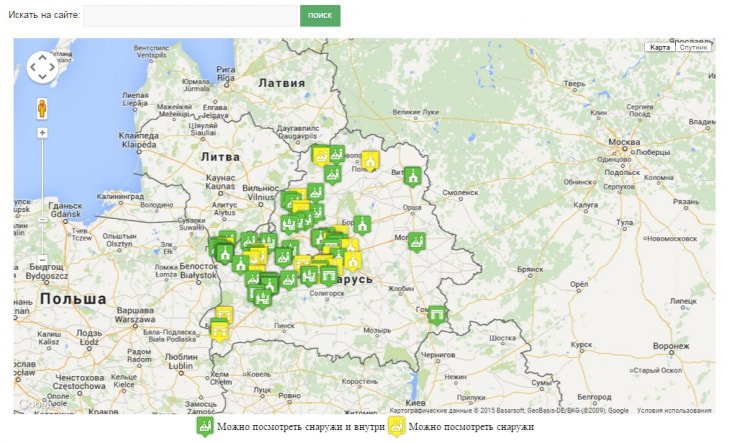Image resolution: width=735 pixels, height=443 pixels.
Task: Open the green gate marker near Gomel
Action: tap(437, 314)
